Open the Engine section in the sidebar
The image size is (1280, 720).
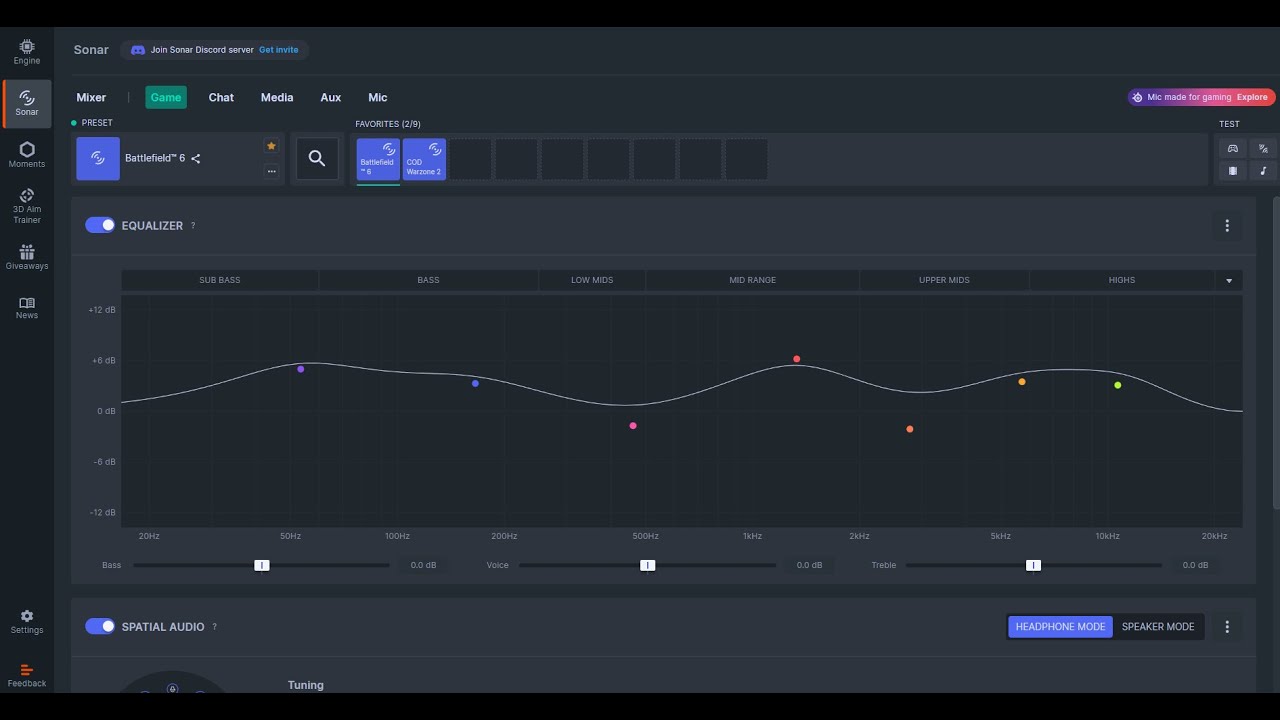tap(27, 52)
